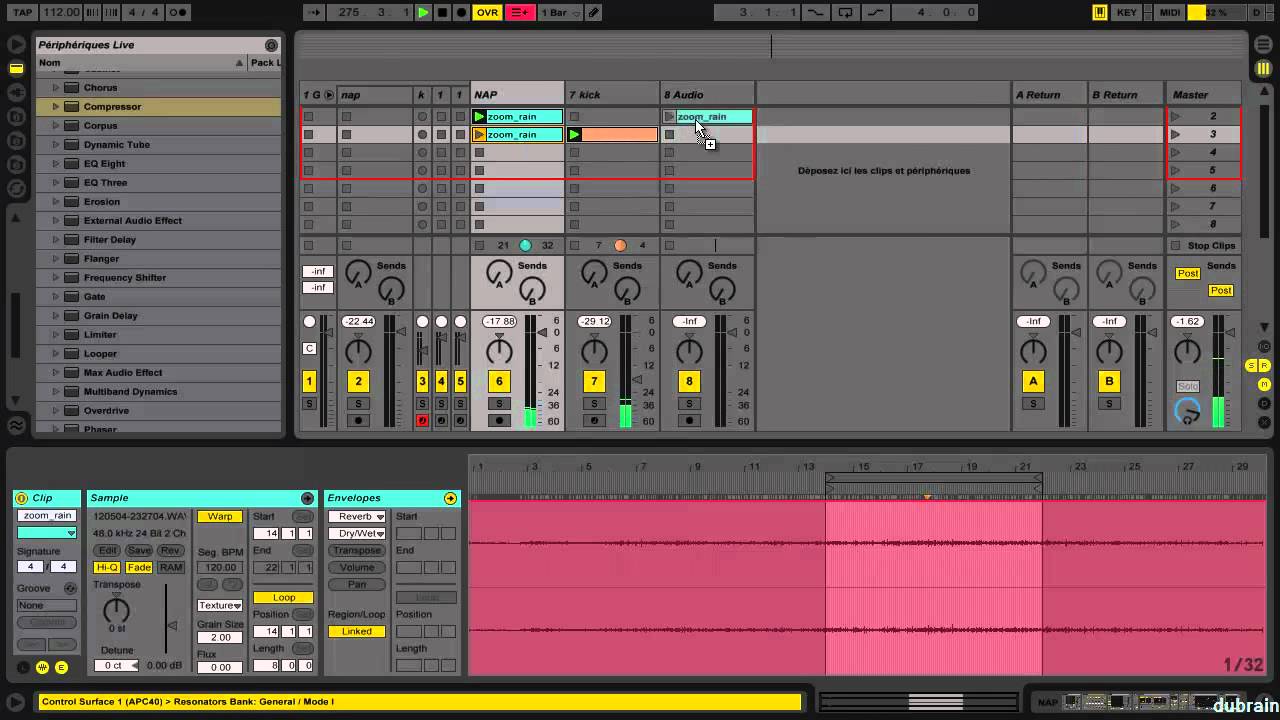This screenshot has width=1280, height=720.
Task: Arm the global Record button
Action: coord(461,12)
